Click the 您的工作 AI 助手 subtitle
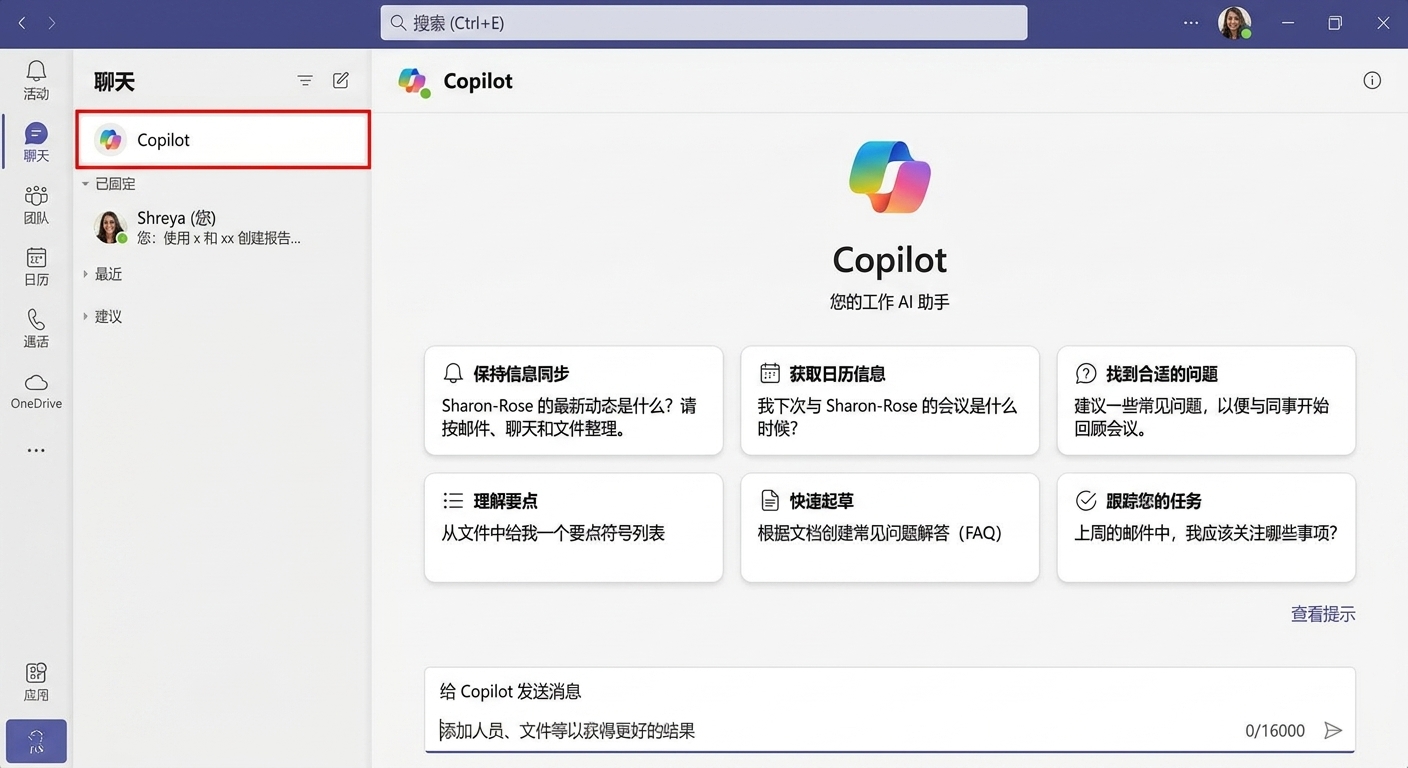The image size is (1408, 768). tap(890, 301)
